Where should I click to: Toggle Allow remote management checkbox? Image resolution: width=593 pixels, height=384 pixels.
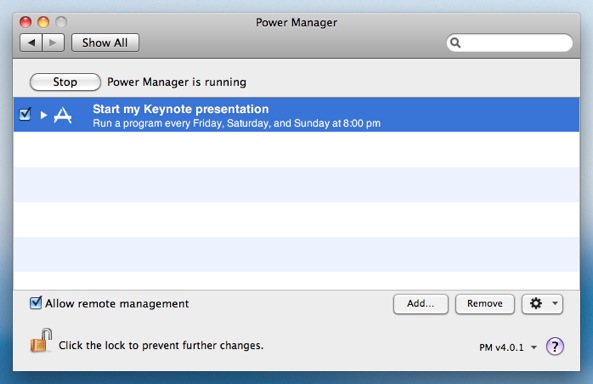coord(36,303)
